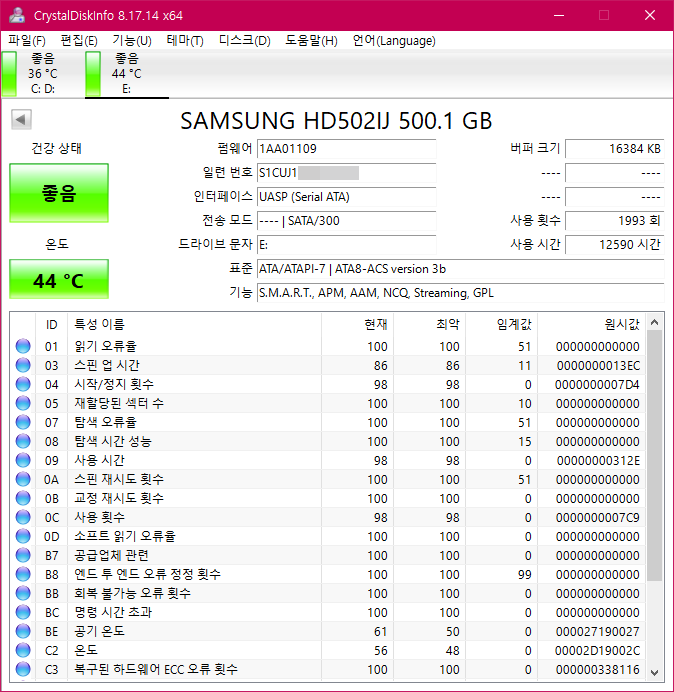Click the CrystalDiskInfo app icon in title bar
Image resolution: width=674 pixels, height=692 pixels.
pyautogui.click(x=17, y=15)
